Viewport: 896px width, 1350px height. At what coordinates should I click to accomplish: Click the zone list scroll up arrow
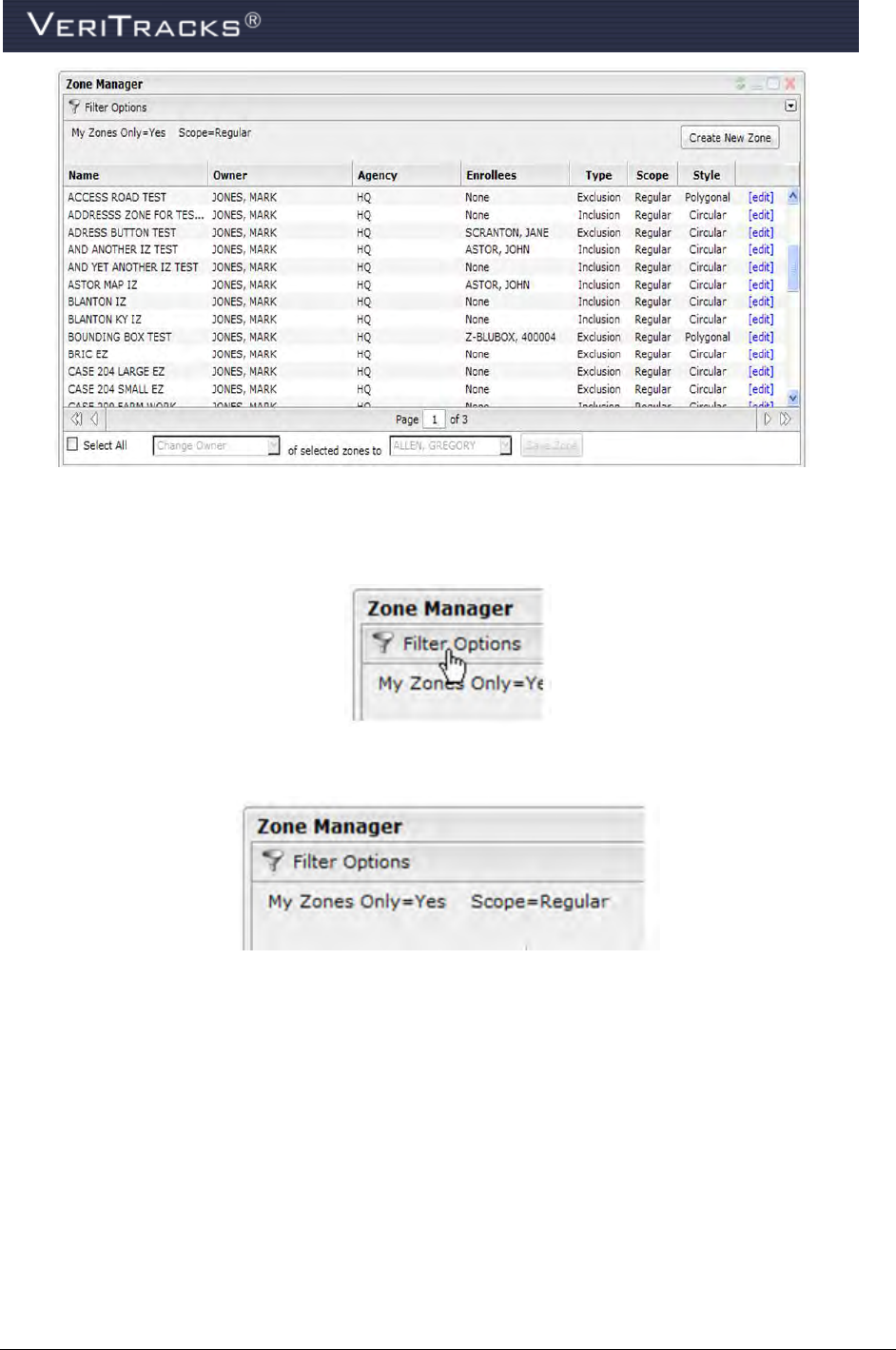(792, 197)
